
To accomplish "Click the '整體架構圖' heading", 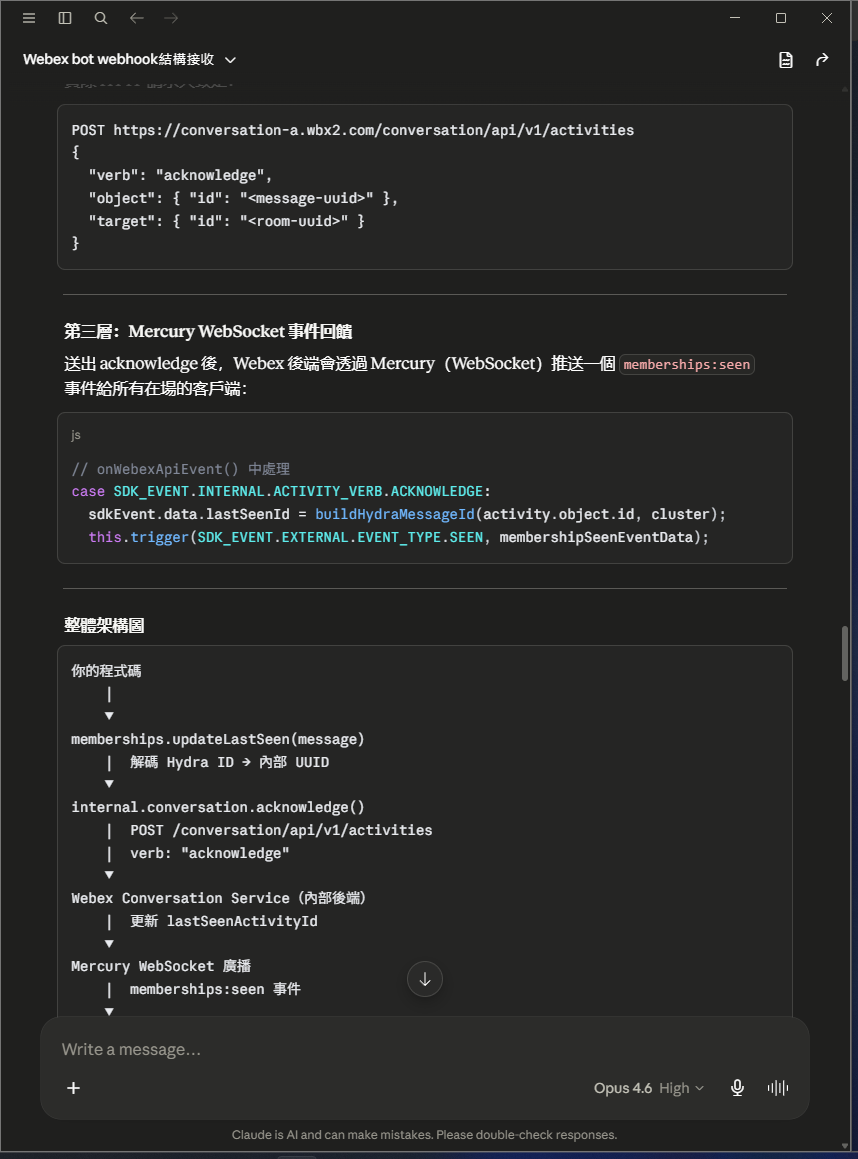I will (104, 625).
